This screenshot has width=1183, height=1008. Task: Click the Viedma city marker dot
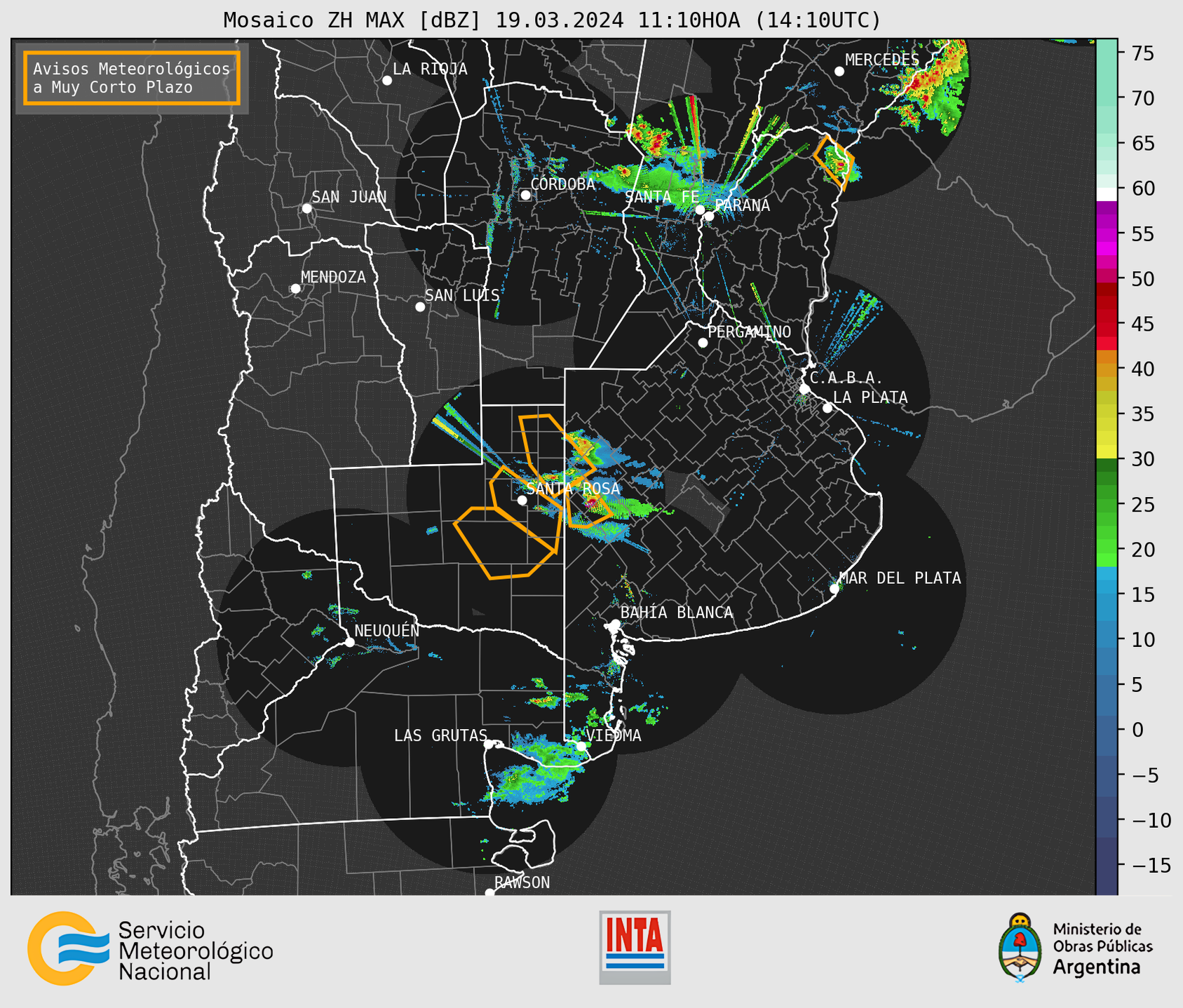point(581,746)
